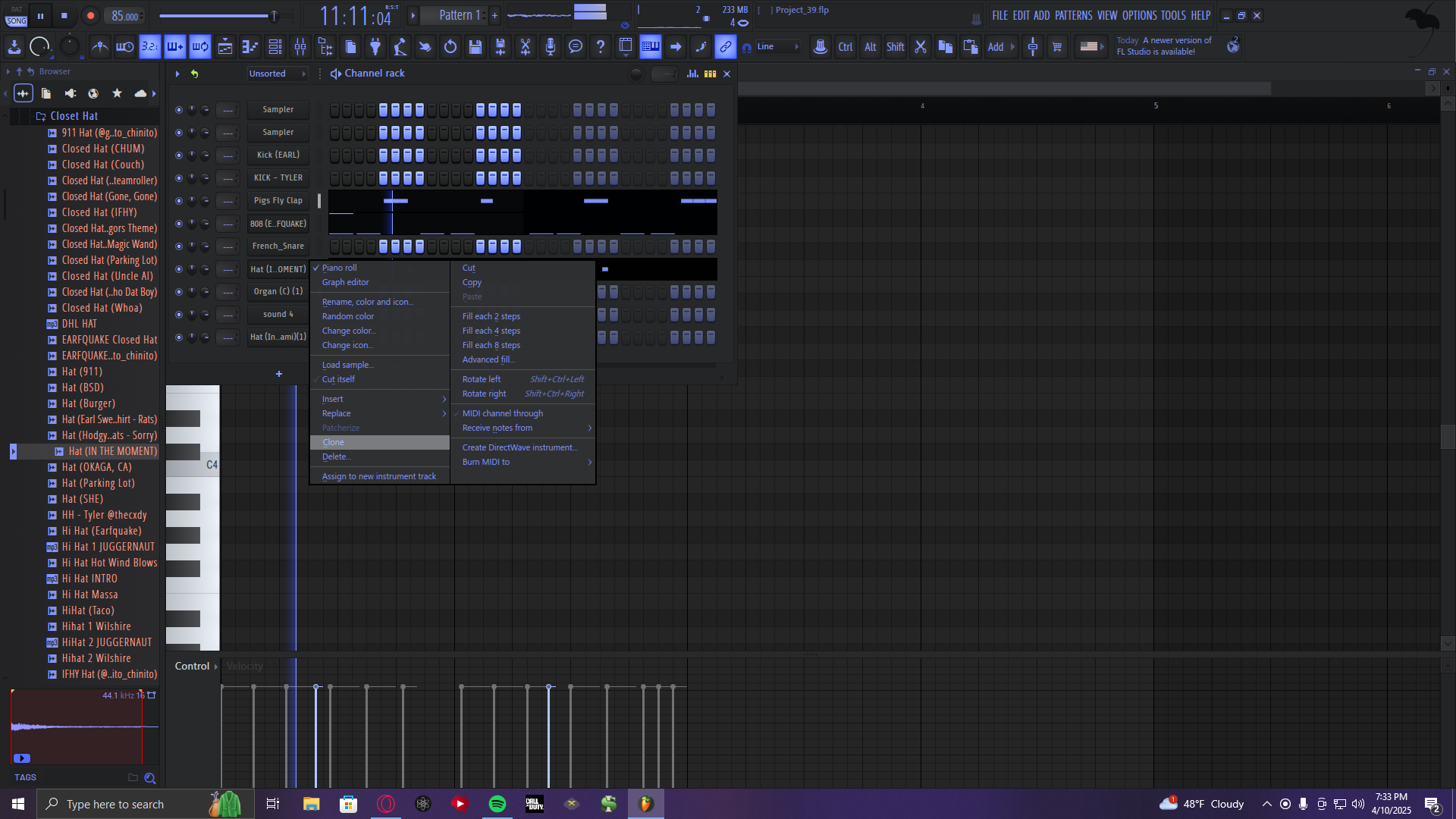The height and width of the screenshot is (819, 1456).
Task: Click the Pigs Fly Clap channel button
Action: [x=278, y=201]
